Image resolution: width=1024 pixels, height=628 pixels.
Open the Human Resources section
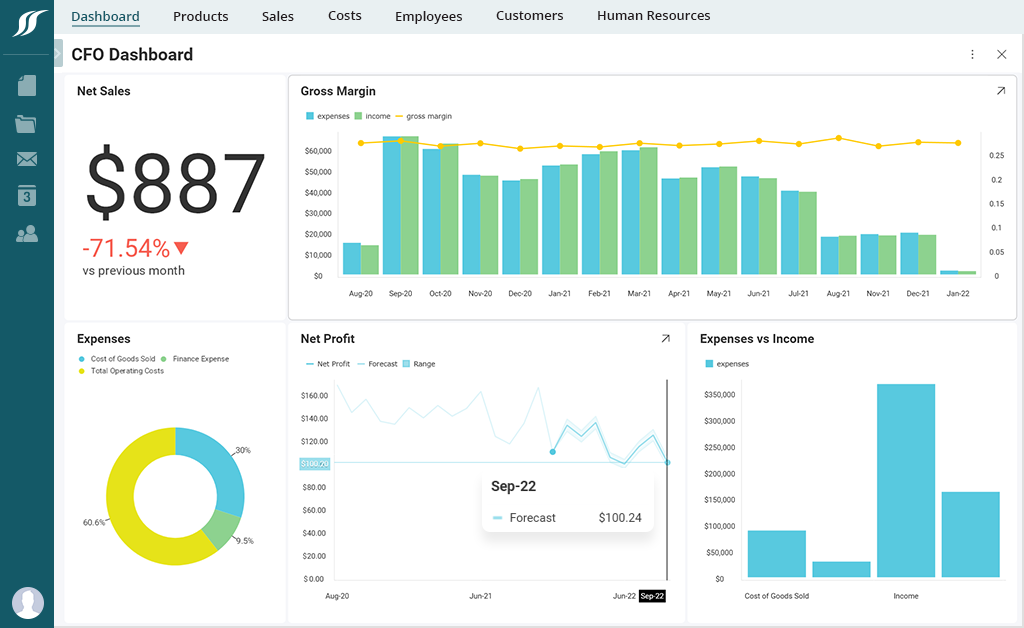coord(653,16)
